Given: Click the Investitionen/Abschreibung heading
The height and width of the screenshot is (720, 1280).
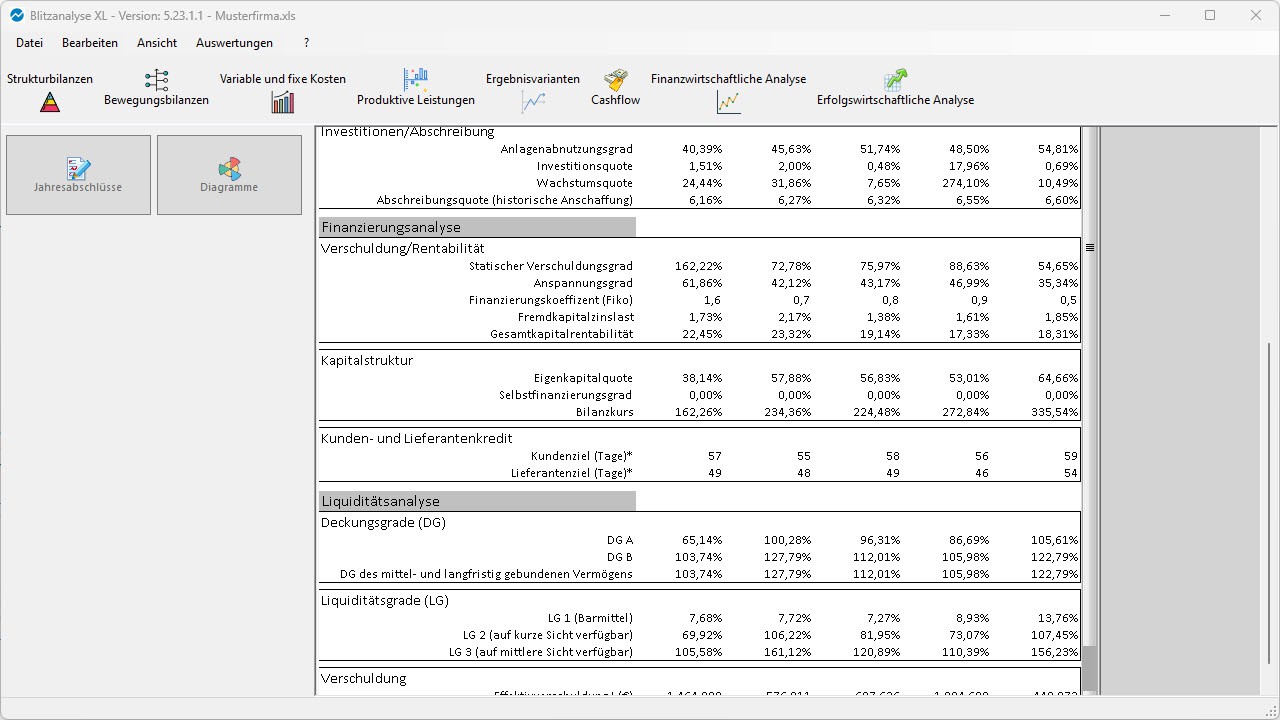Looking at the screenshot, I should point(407,132).
